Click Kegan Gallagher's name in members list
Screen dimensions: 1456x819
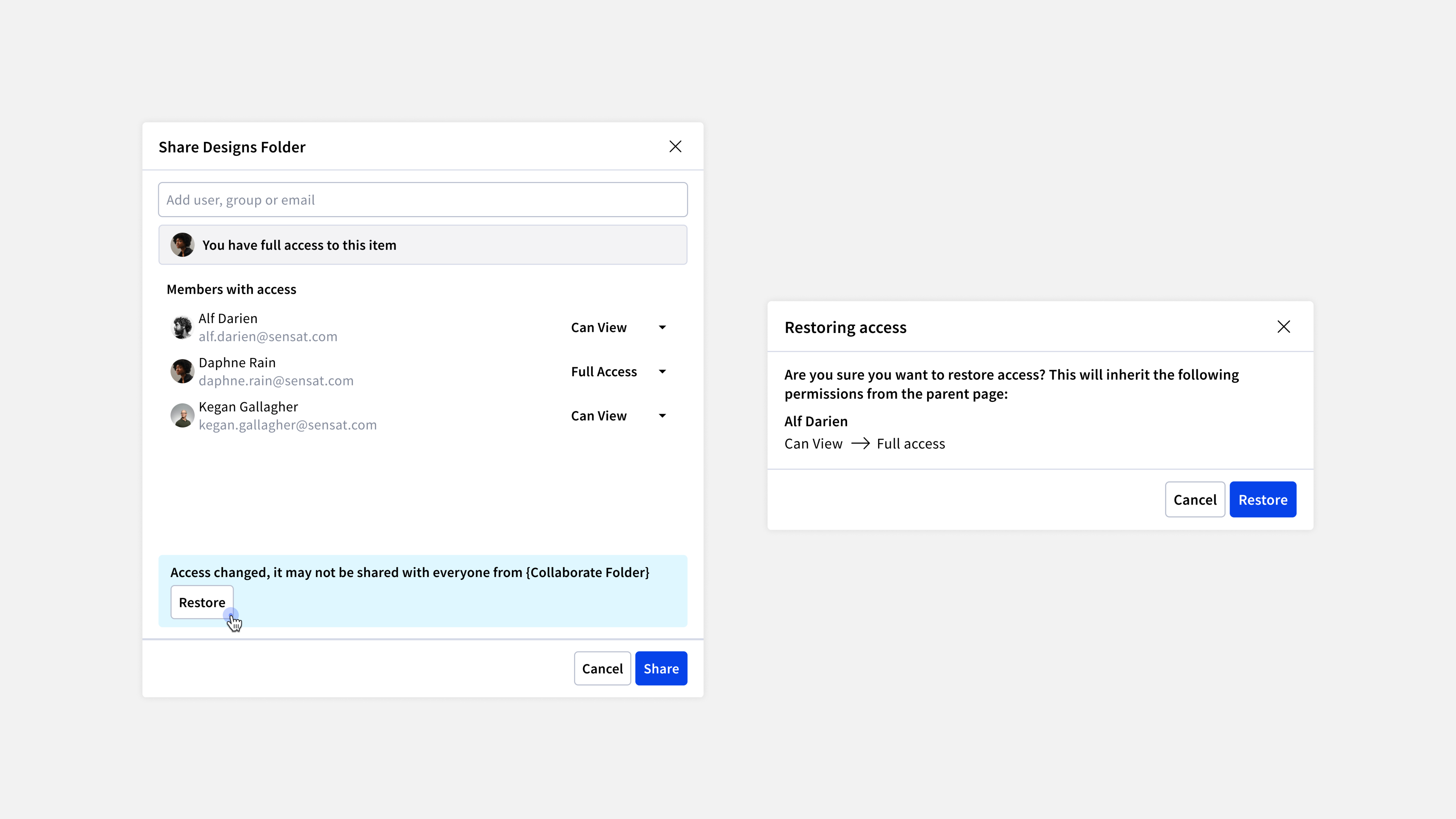tap(248, 406)
